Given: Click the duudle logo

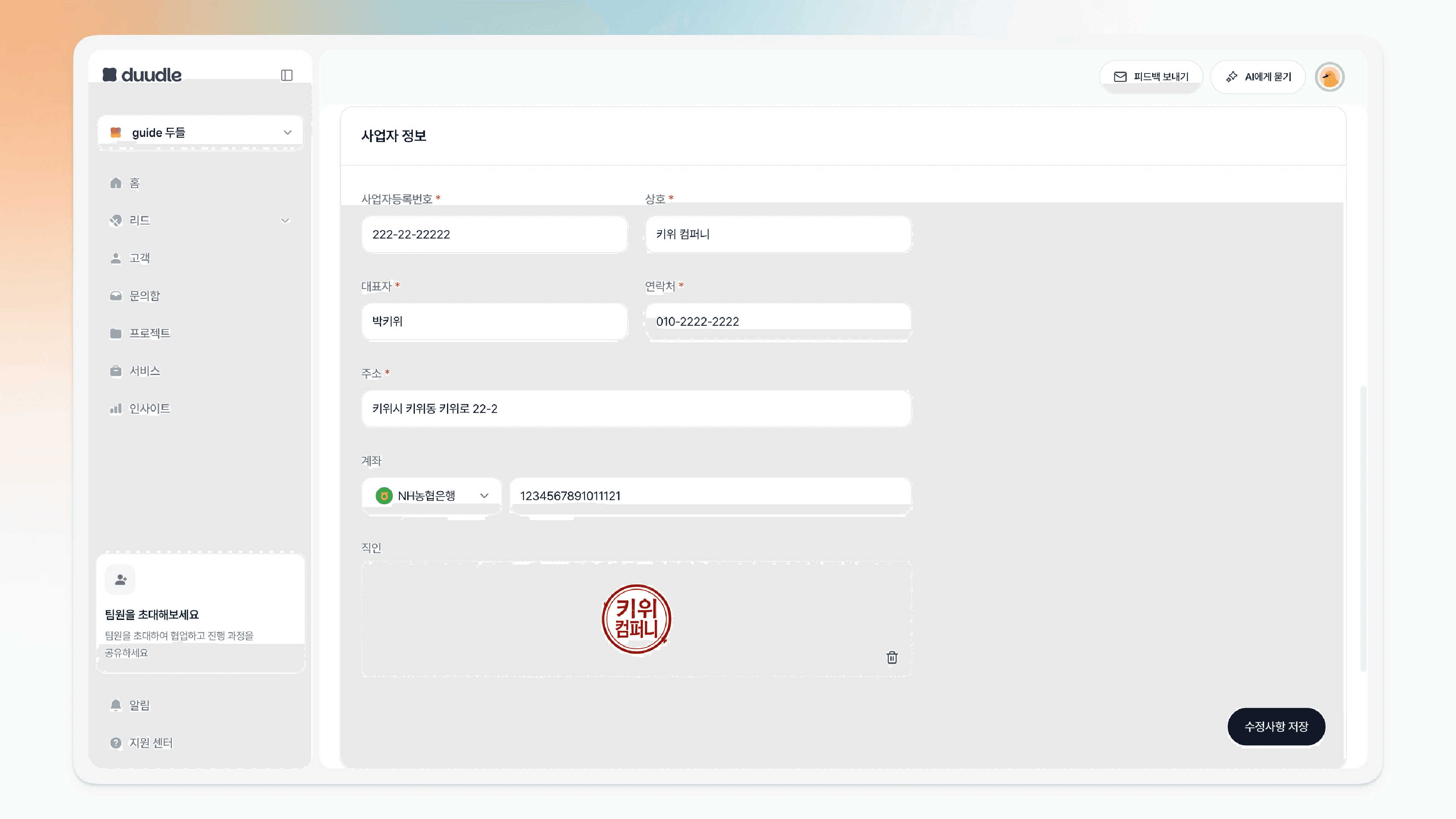Looking at the screenshot, I should click(142, 75).
